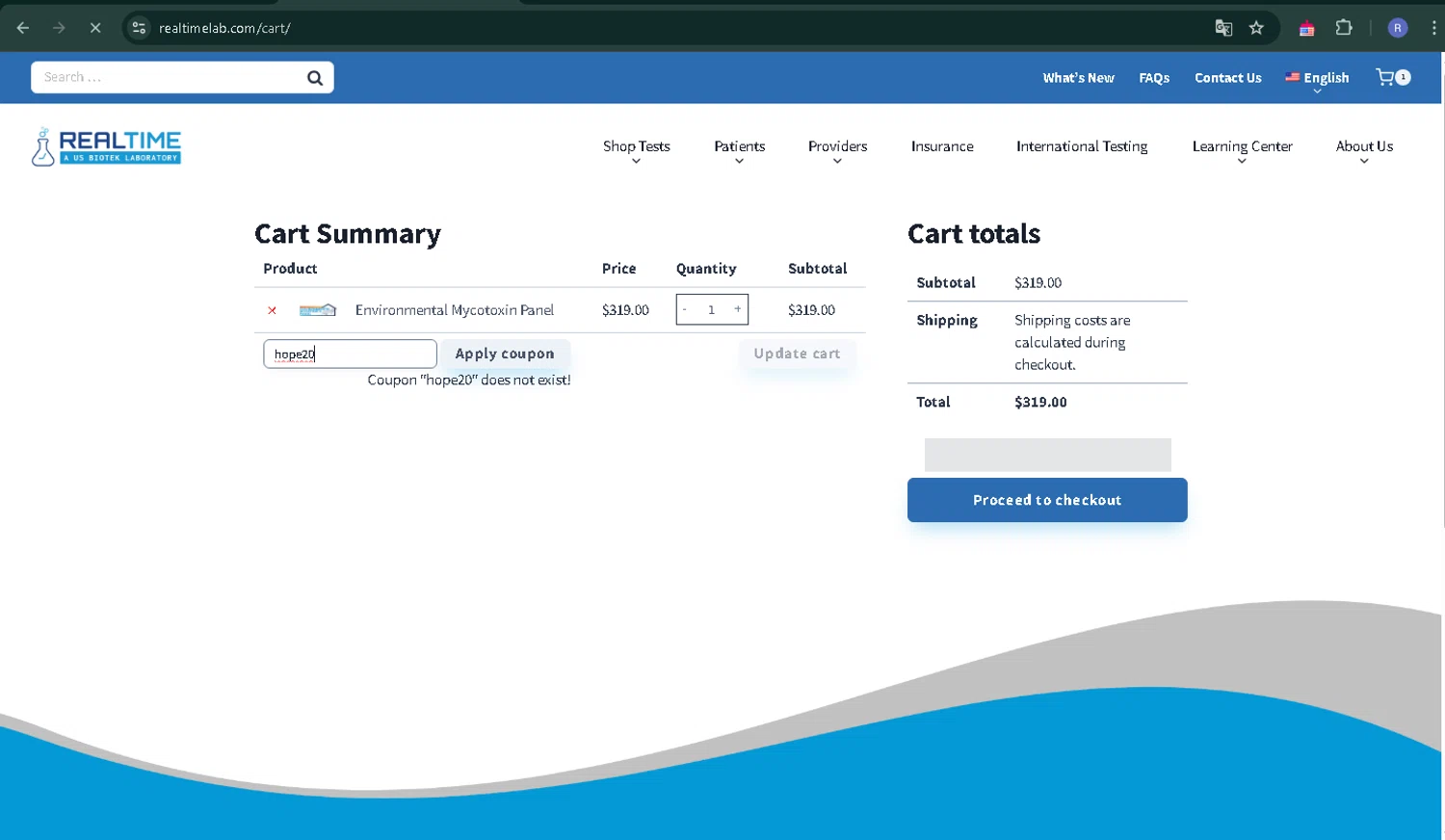Click the quantity value field
The image size is (1445, 840).
pyautogui.click(x=712, y=309)
